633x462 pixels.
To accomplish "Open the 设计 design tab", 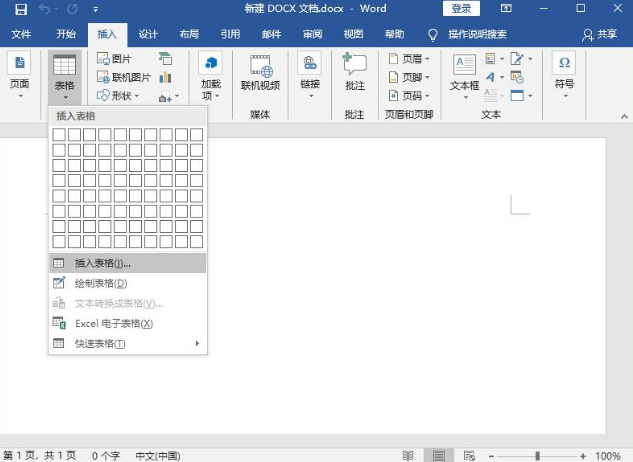I will click(x=148, y=34).
